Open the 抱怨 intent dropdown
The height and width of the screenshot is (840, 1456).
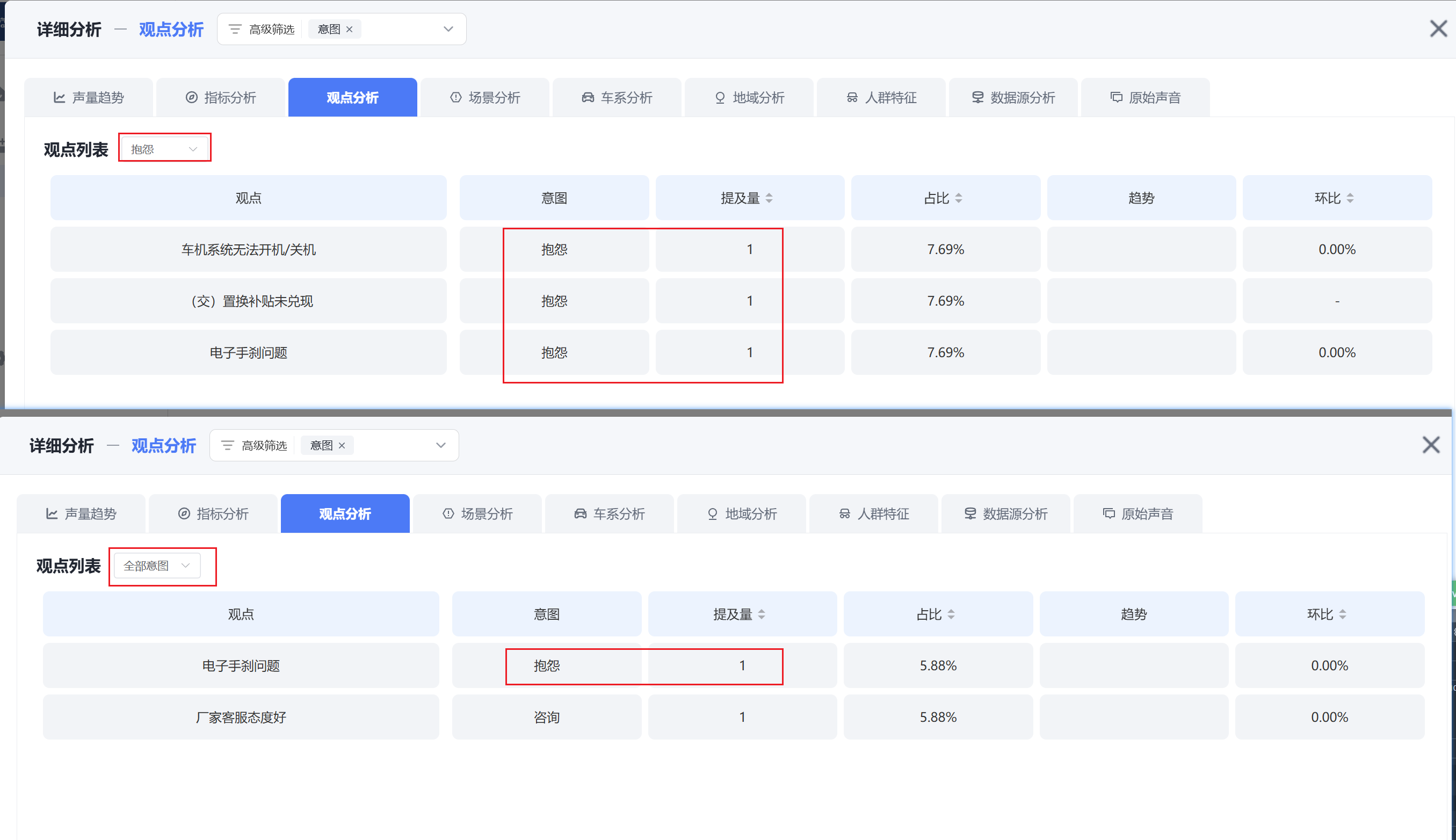[x=164, y=149]
